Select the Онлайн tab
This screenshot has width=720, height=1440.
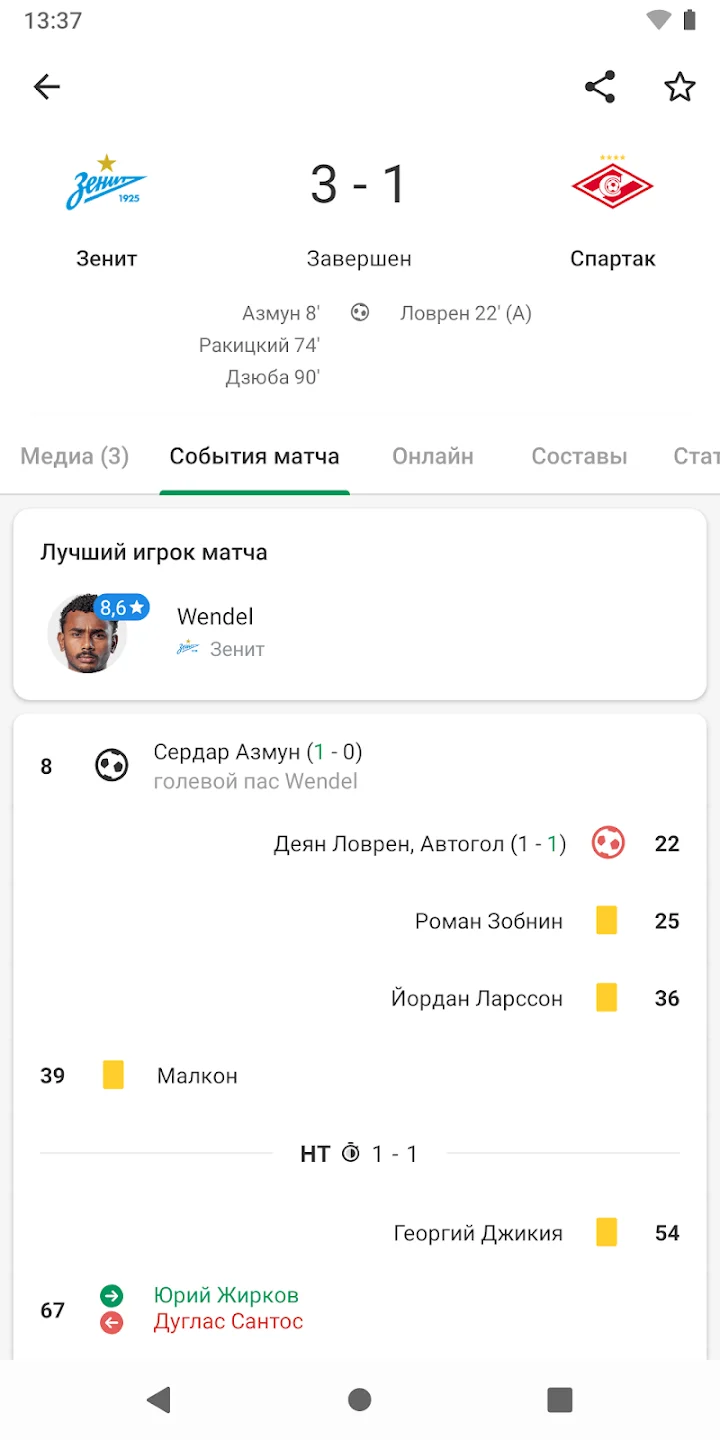click(x=433, y=457)
